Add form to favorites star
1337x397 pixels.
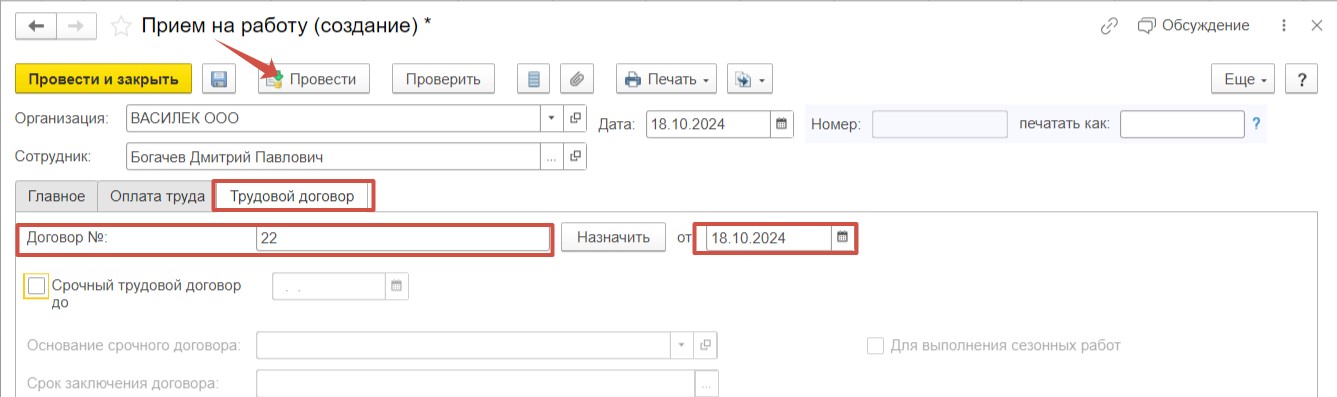121,26
